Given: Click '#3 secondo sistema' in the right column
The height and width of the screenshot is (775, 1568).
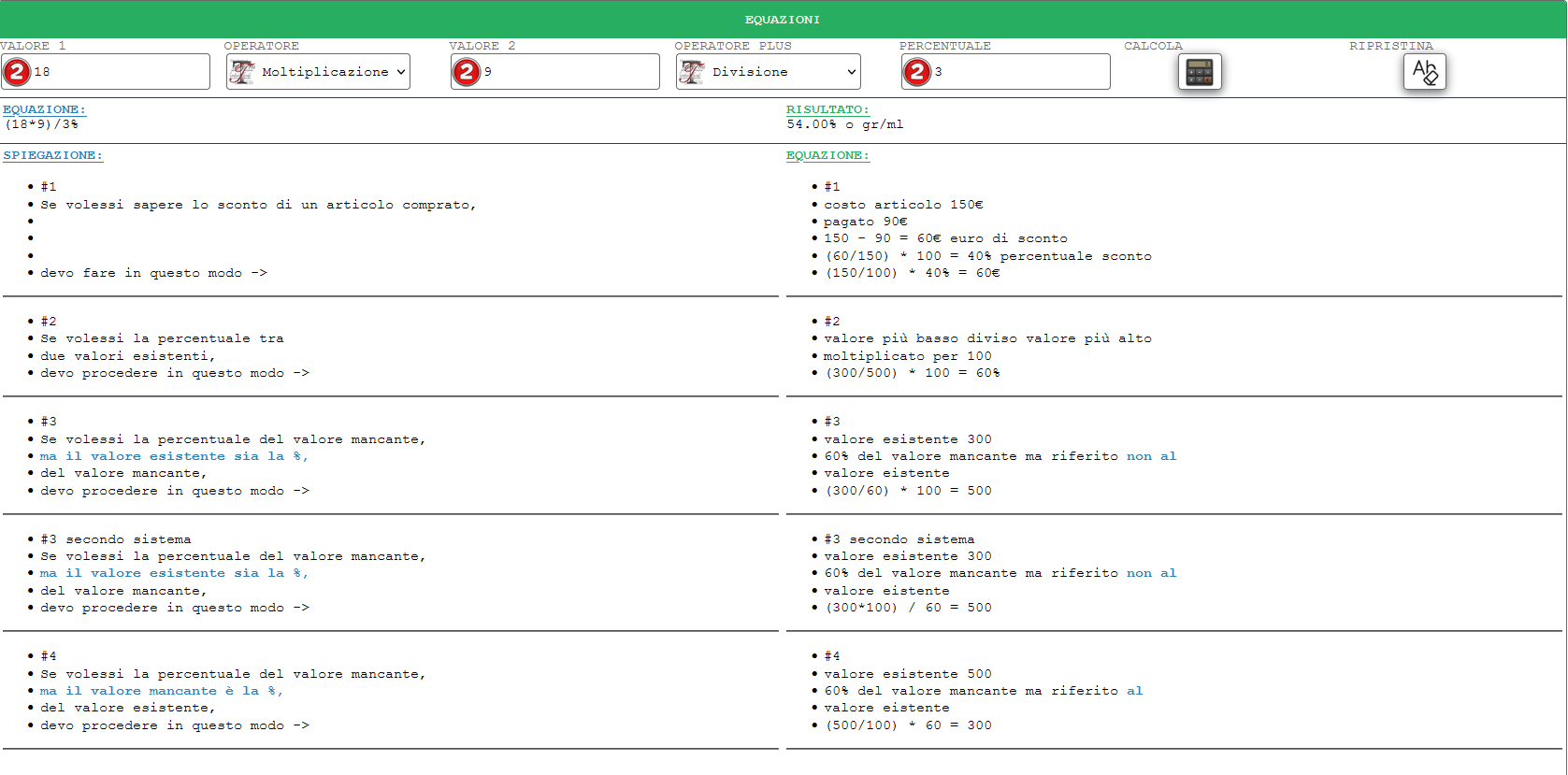Looking at the screenshot, I should [x=899, y=539].
